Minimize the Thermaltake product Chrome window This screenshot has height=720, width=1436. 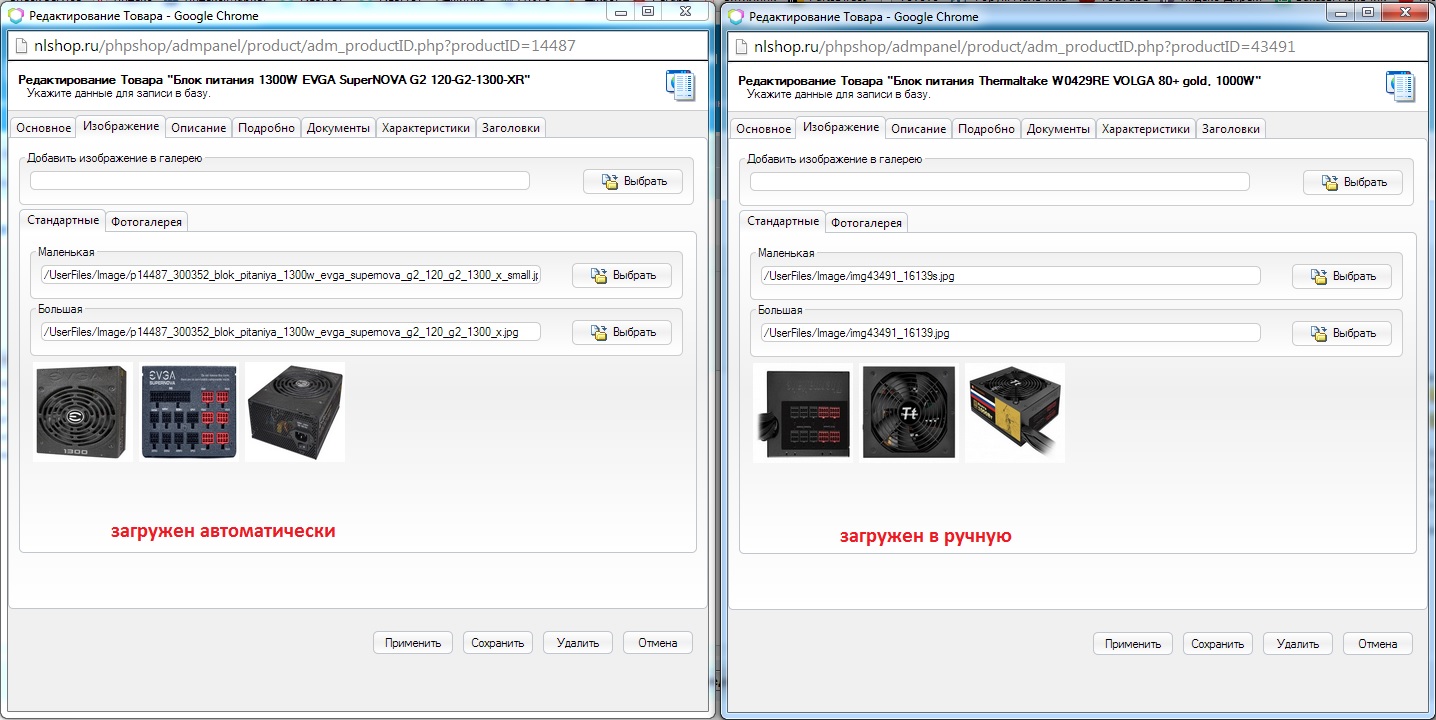[1341, 12]
